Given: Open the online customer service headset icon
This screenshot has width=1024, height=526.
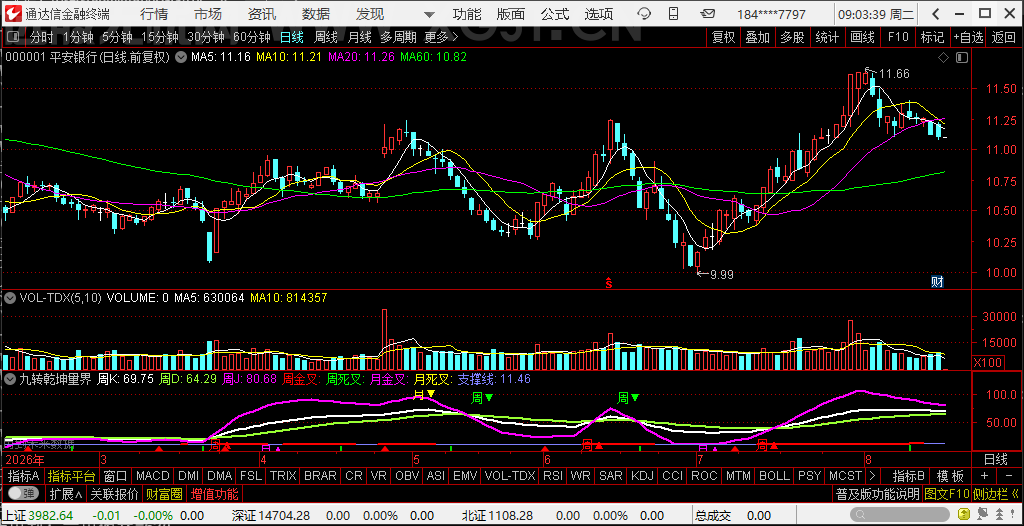Looking at the screenshot, I should 644,14.
